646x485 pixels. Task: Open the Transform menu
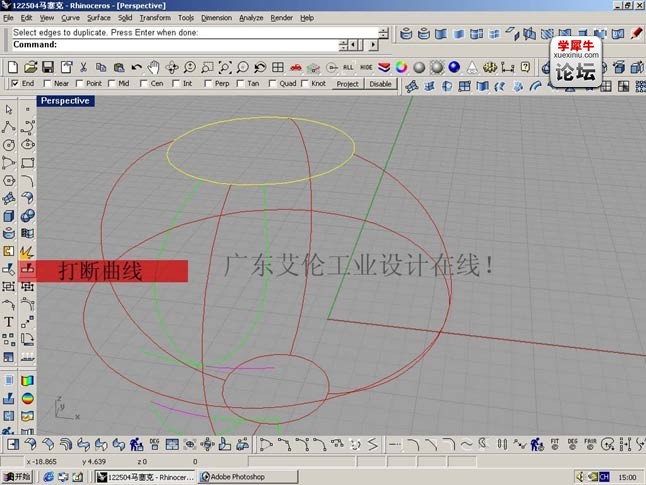point(155,18)
